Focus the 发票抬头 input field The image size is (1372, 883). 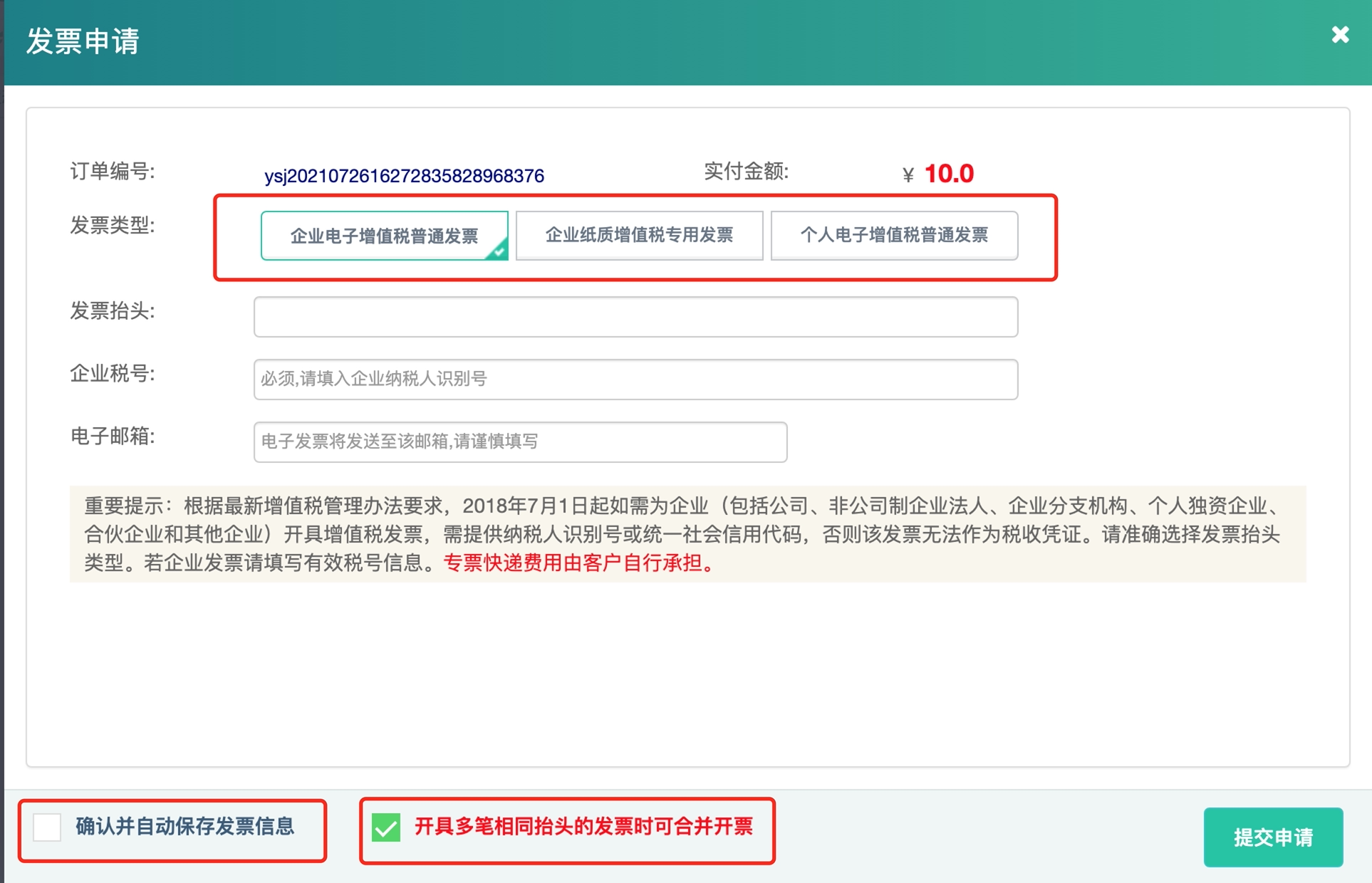coord(635,317)
